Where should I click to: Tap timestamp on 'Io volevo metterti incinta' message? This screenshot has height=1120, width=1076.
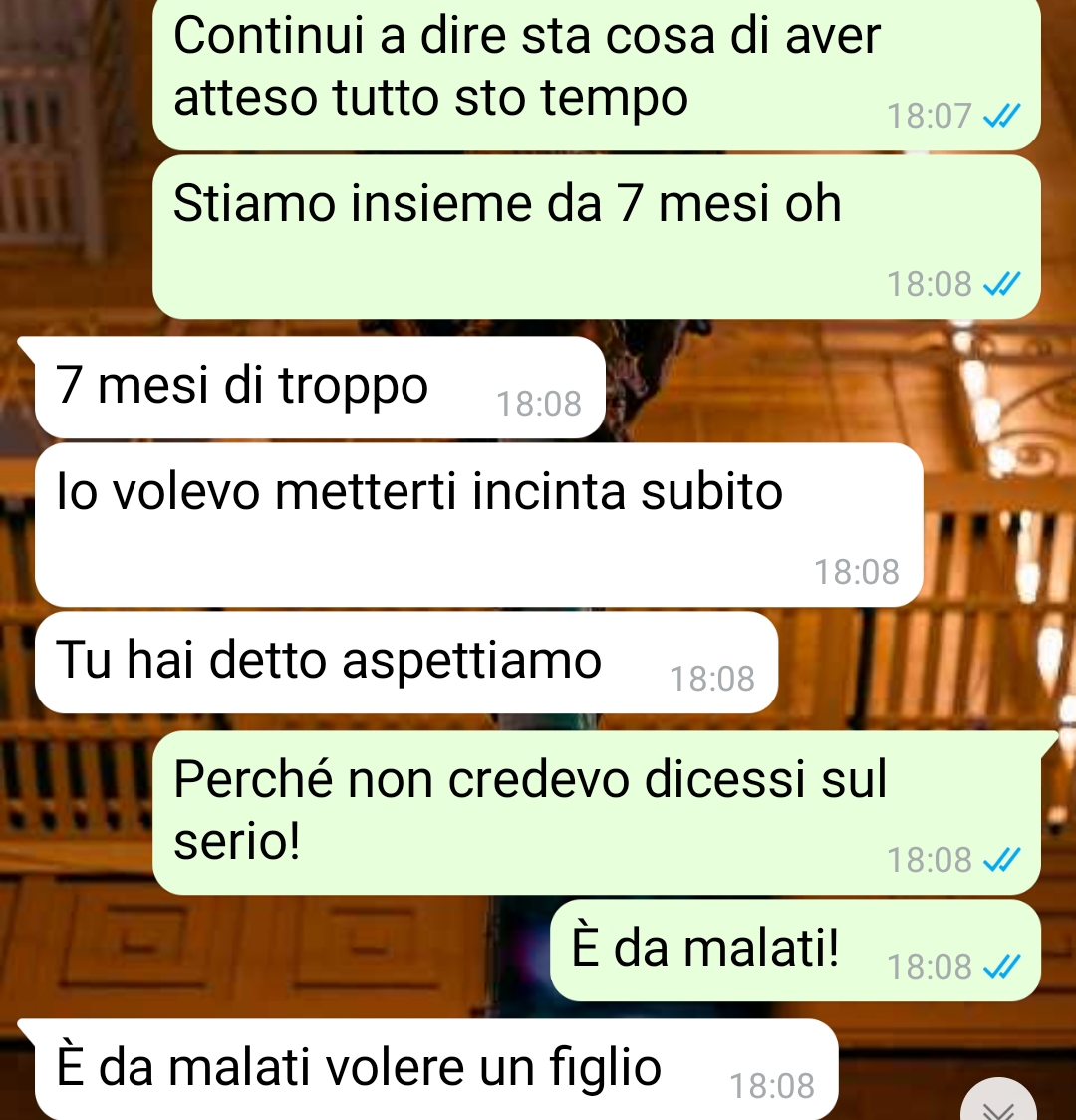[857, 572]
